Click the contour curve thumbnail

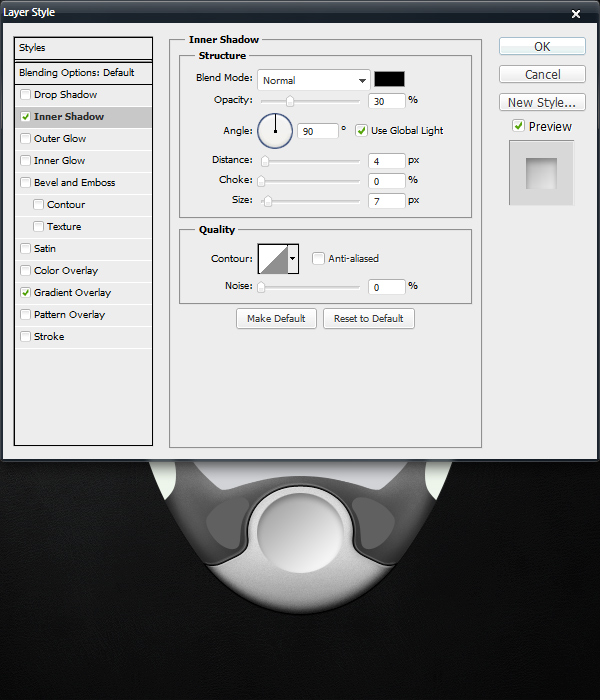(x=273, y=258)
